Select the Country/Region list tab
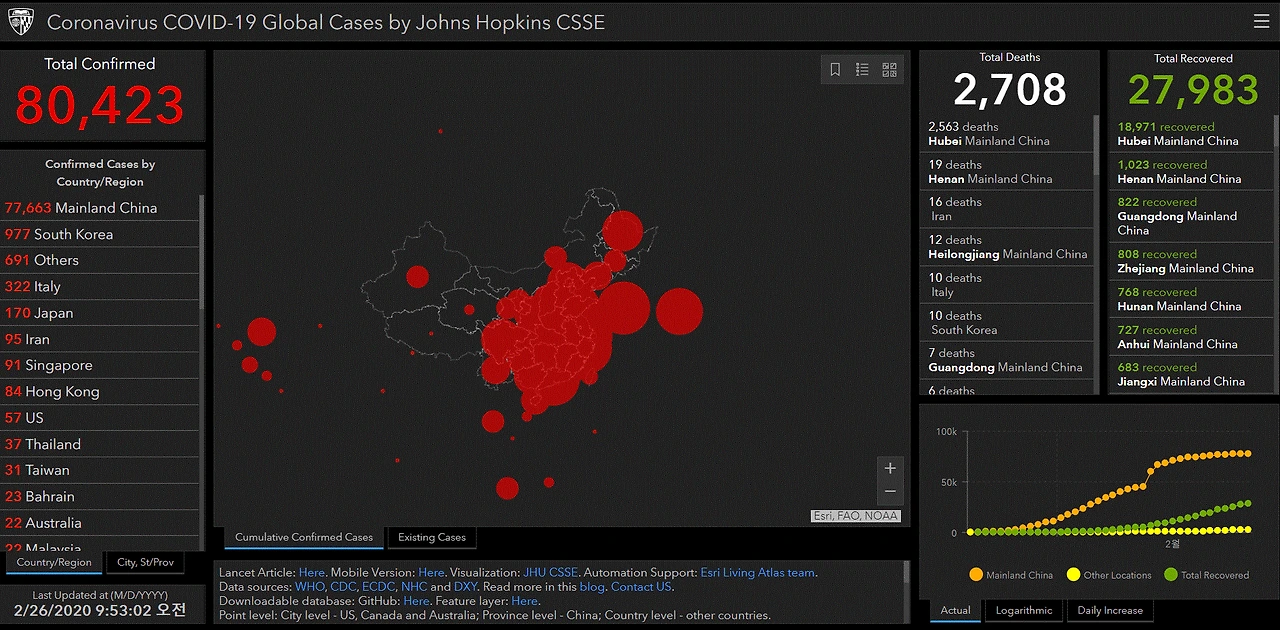The height and width of the screenshot is (630, 1280). (54, 562)
